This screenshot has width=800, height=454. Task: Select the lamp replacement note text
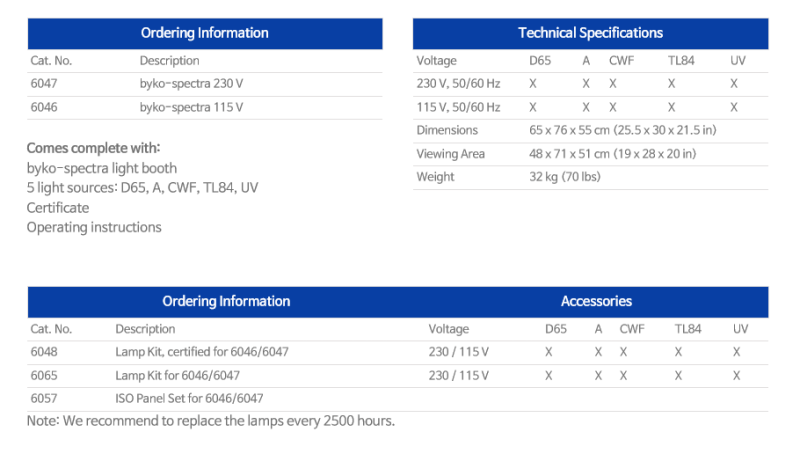click(x=211, y=421)
